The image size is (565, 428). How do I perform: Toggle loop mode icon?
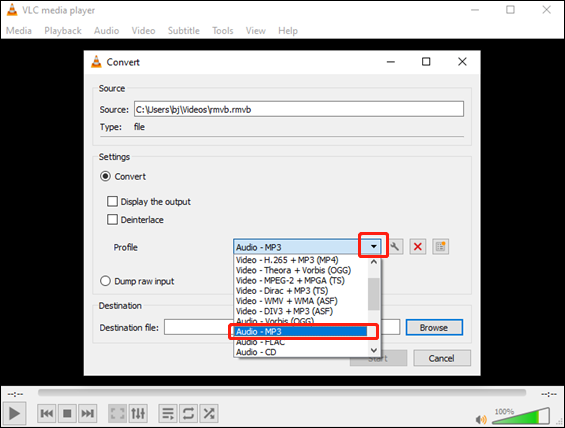188,413
